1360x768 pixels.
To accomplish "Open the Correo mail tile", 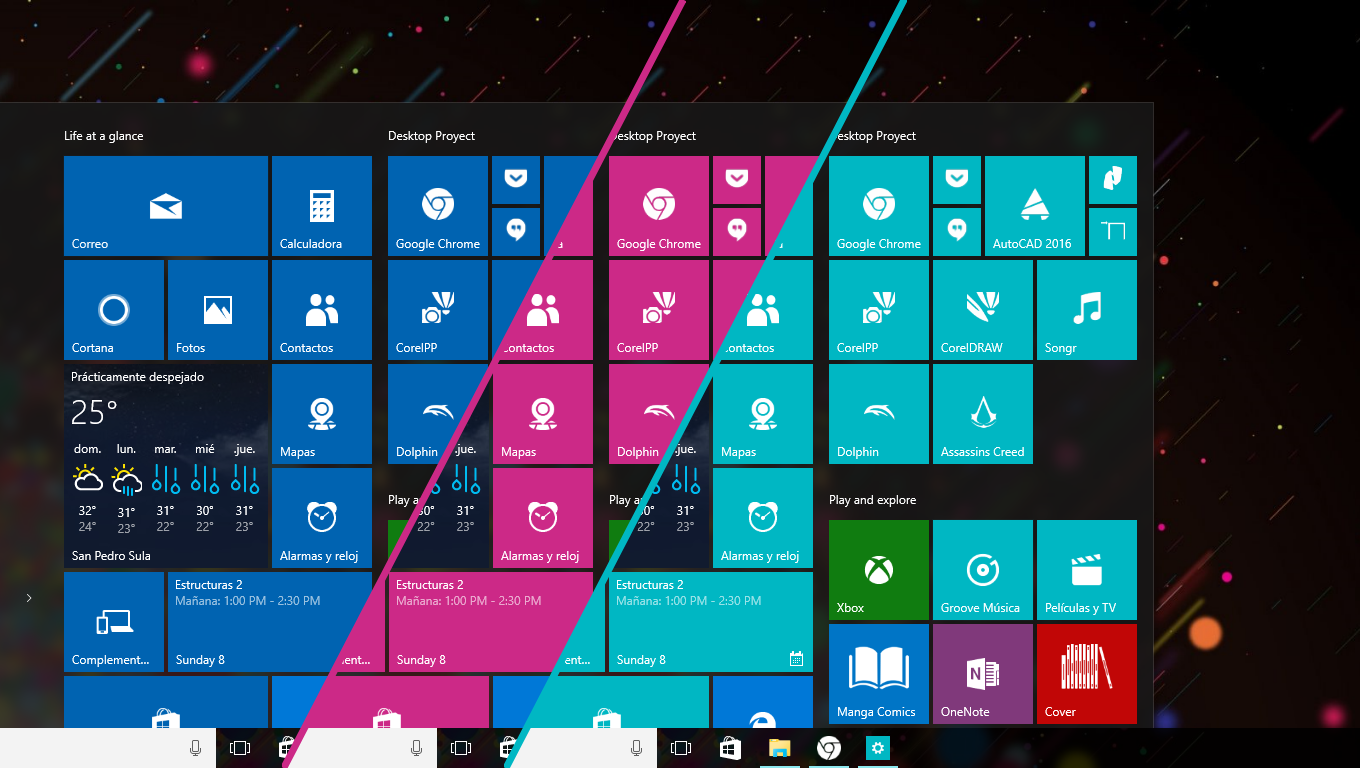I will point(165,205).
